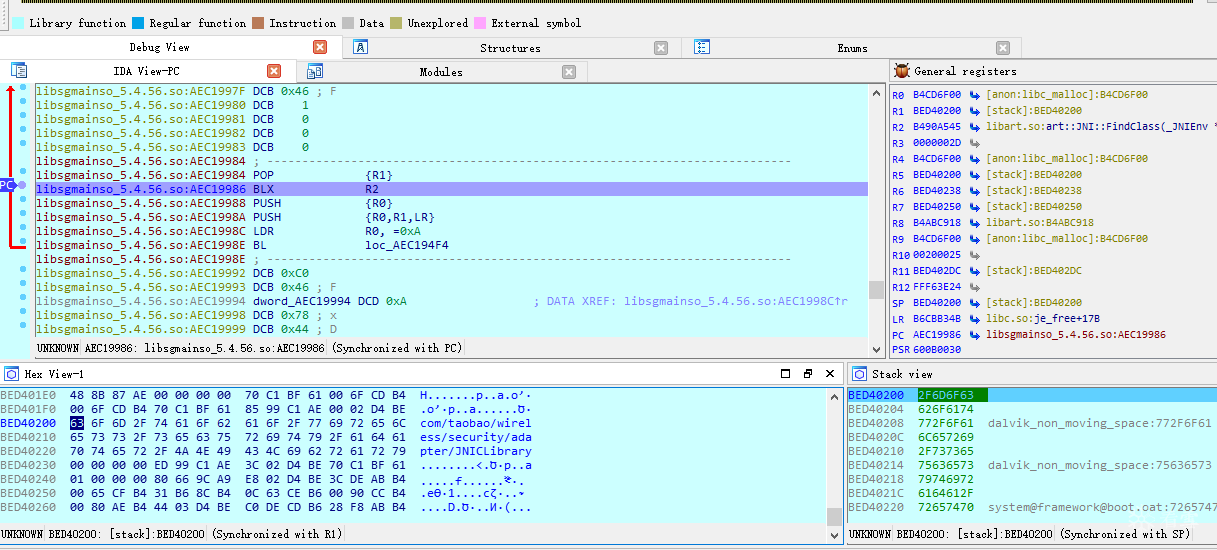This screenshot has width=1217, height=550.
Task: Click the jump arrow beside register R5
Action: (x=974, y=175)
